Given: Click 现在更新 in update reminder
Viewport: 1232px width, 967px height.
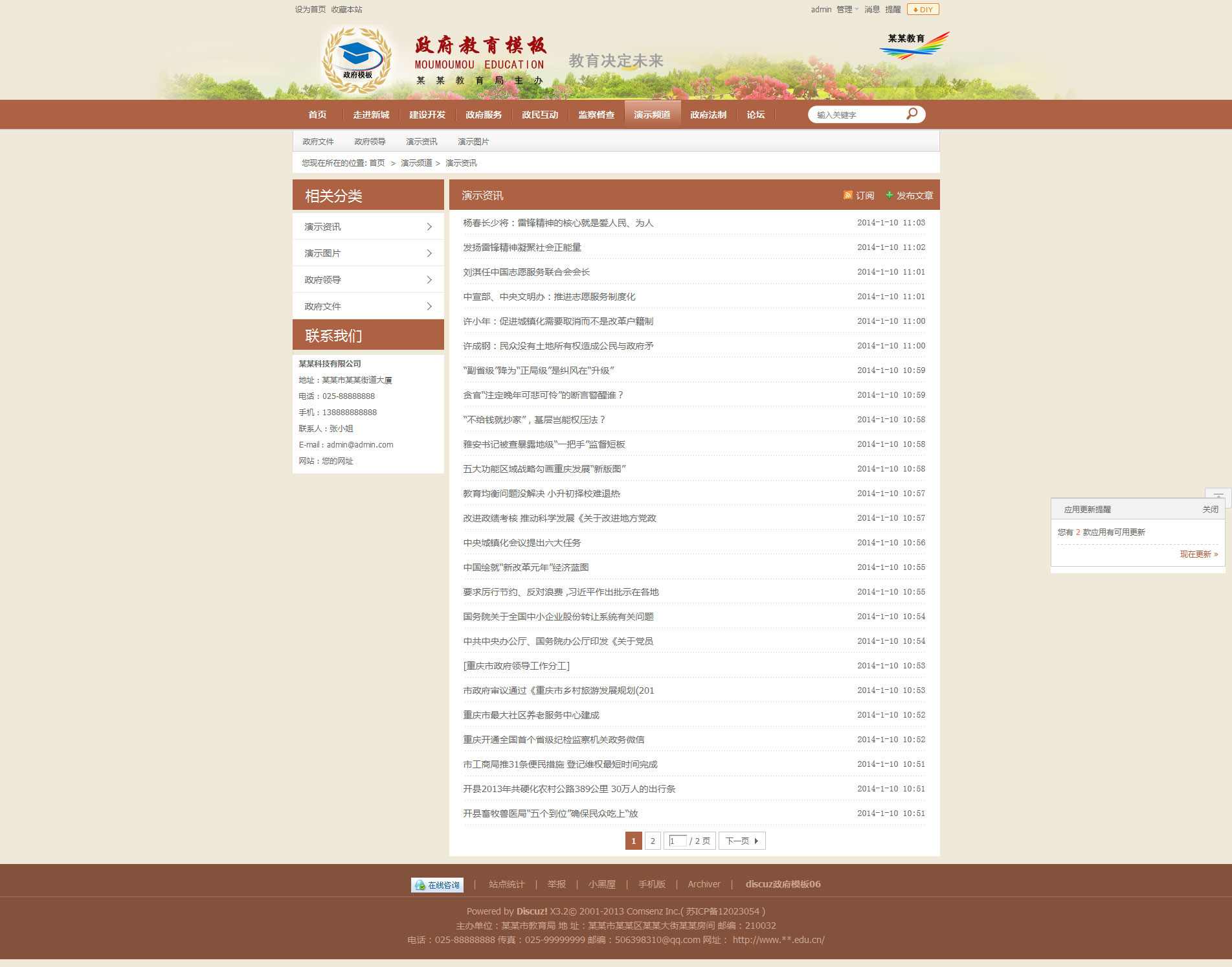Looking at the screenshot, I should coord(1198,554).
